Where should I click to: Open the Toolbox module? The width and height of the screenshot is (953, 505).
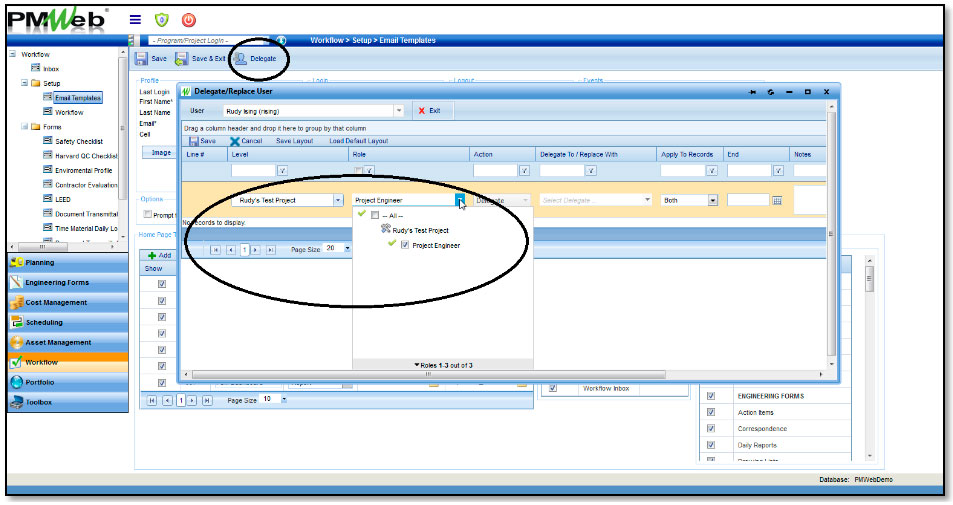67,402
